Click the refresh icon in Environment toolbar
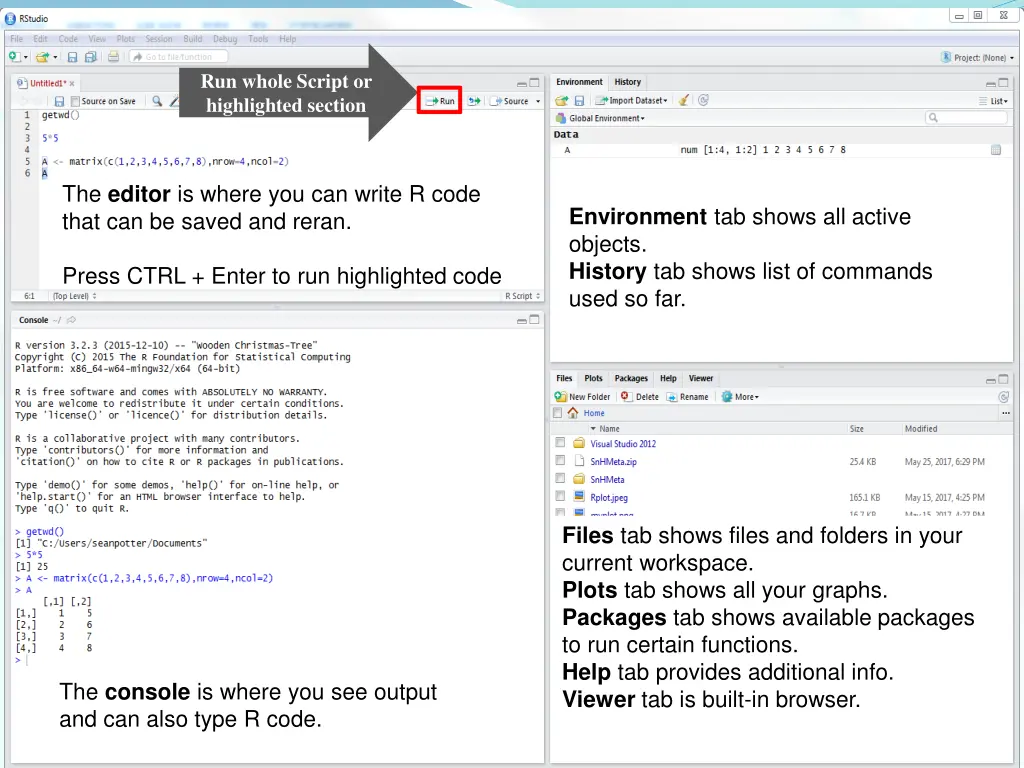The height and width of the screenshot is (768, 1024). [703, 100]
